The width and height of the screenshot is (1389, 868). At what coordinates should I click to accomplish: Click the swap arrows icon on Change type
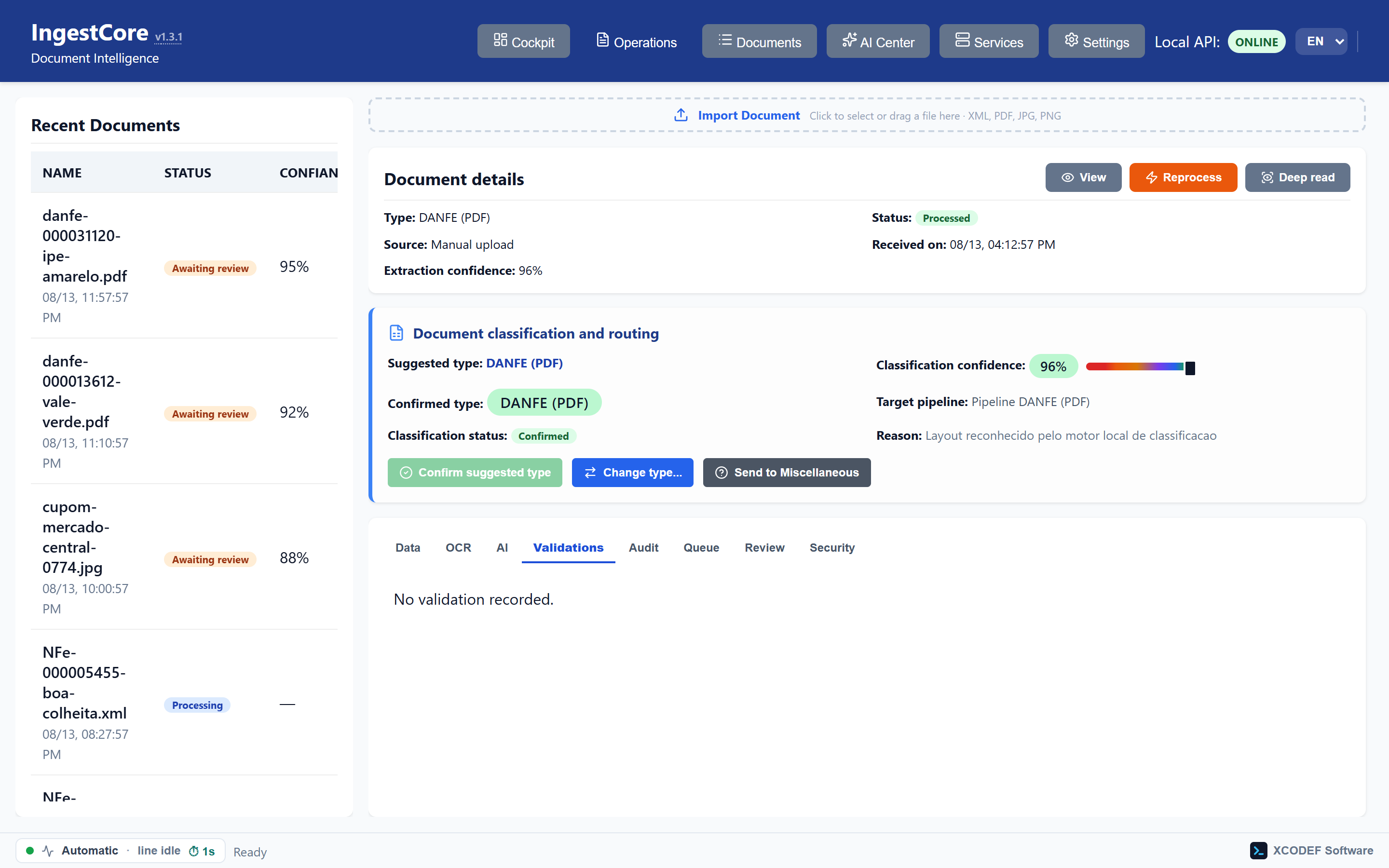(590, 473)
